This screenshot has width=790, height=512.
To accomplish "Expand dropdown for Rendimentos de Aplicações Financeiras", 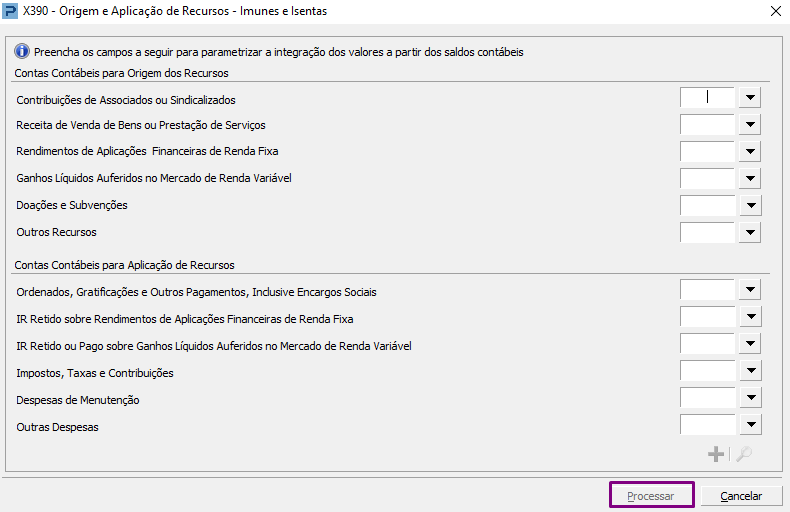I will (x=750, y=151).
